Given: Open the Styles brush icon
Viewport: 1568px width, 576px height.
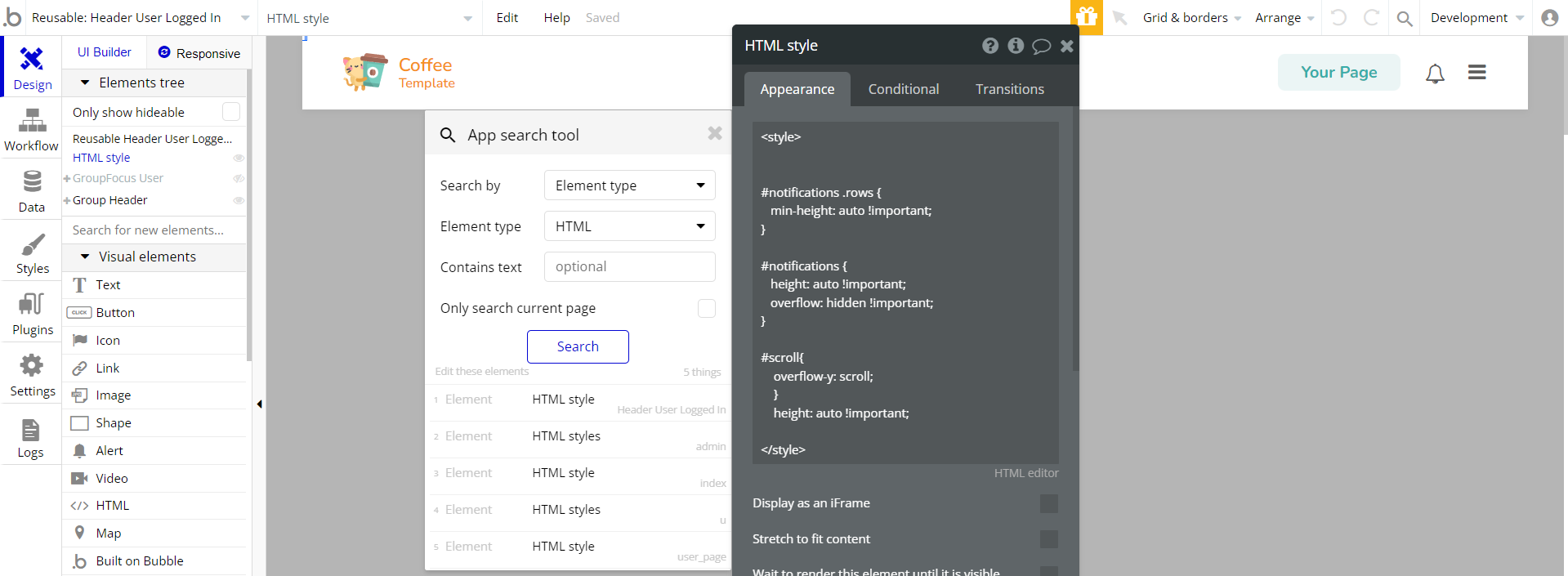Looking at the screenshot, I should [32, 245].
